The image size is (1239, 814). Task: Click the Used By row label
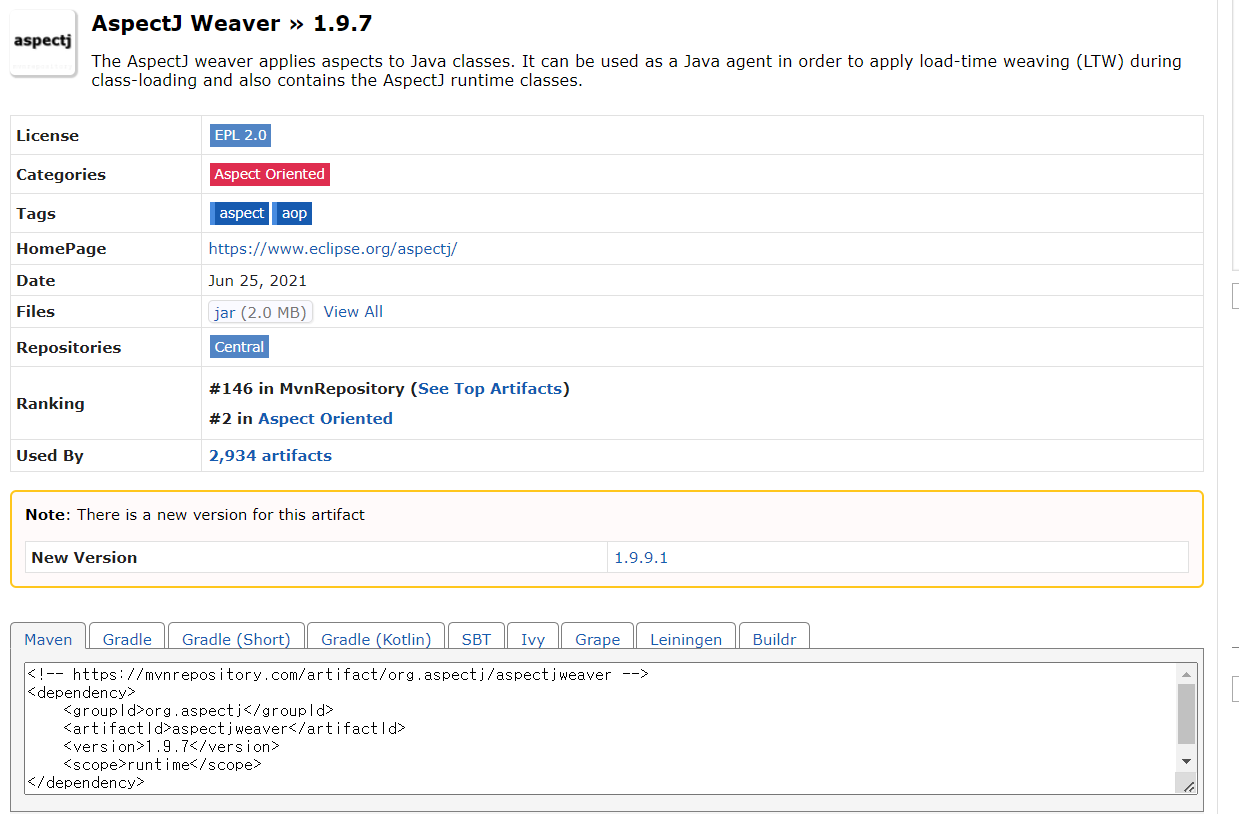pos(50,455)
